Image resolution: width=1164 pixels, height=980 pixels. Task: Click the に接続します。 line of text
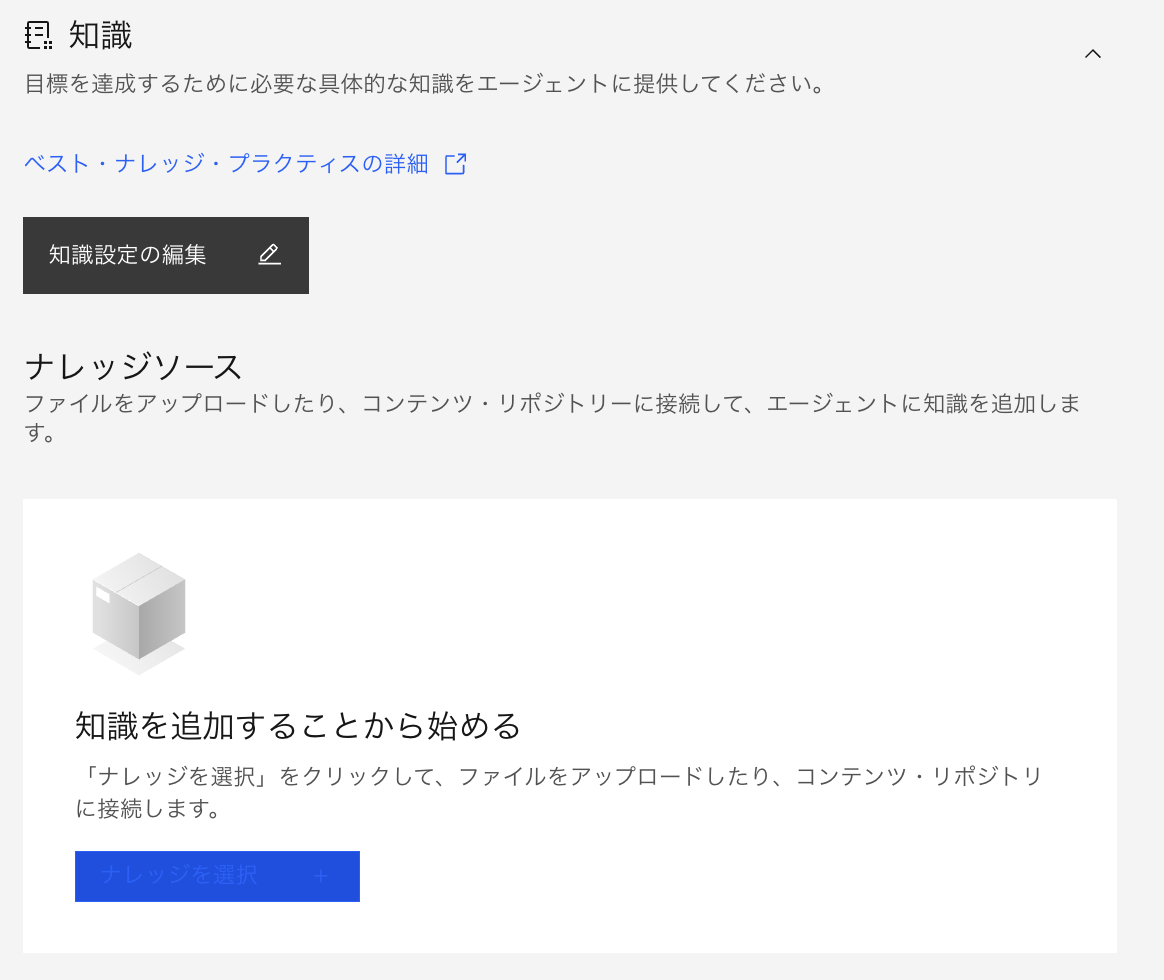pyautogui.click(x=148, y=809)
